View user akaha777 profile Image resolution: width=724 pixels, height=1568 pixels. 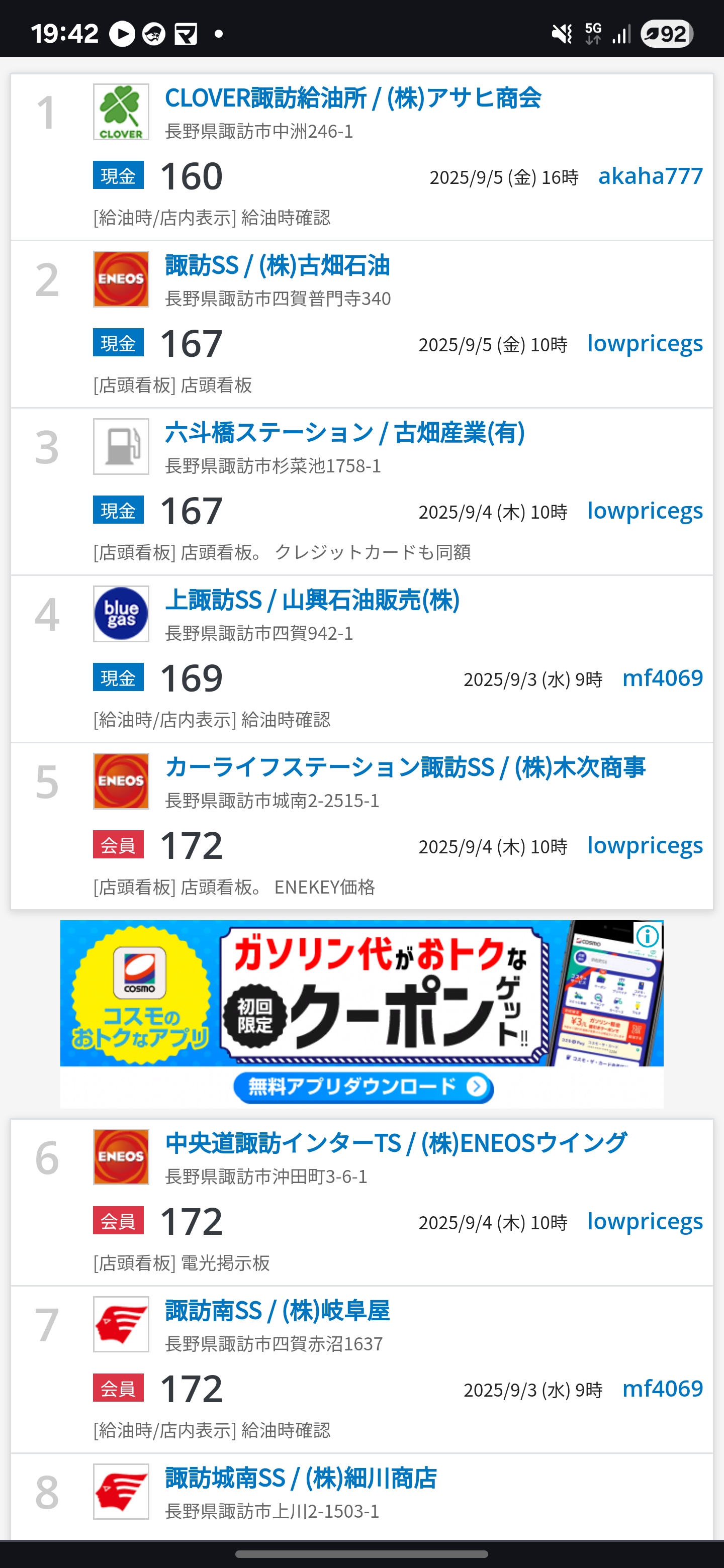click(x=650, y=176)
